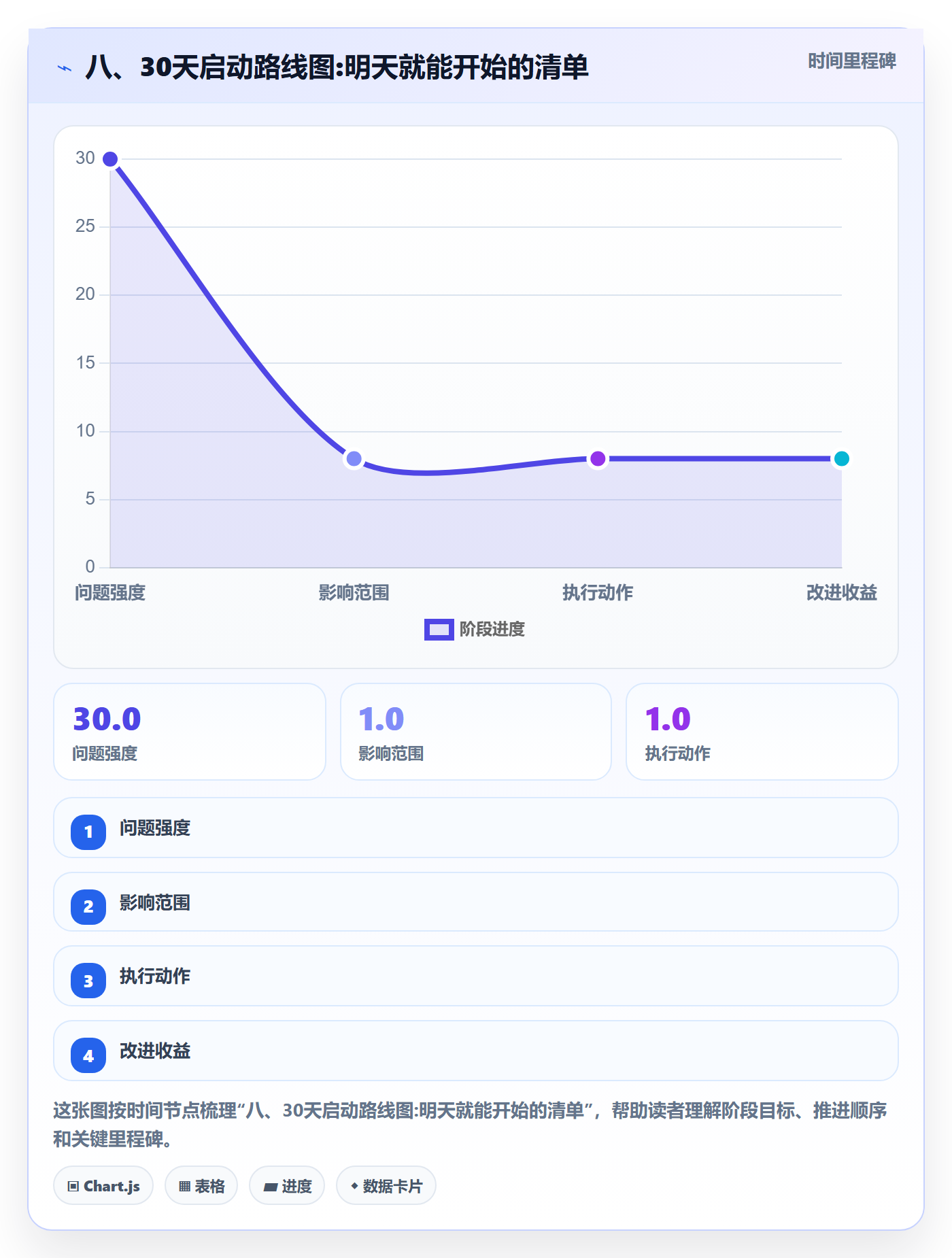Click the lightning icon beside the title

(65, 68)
